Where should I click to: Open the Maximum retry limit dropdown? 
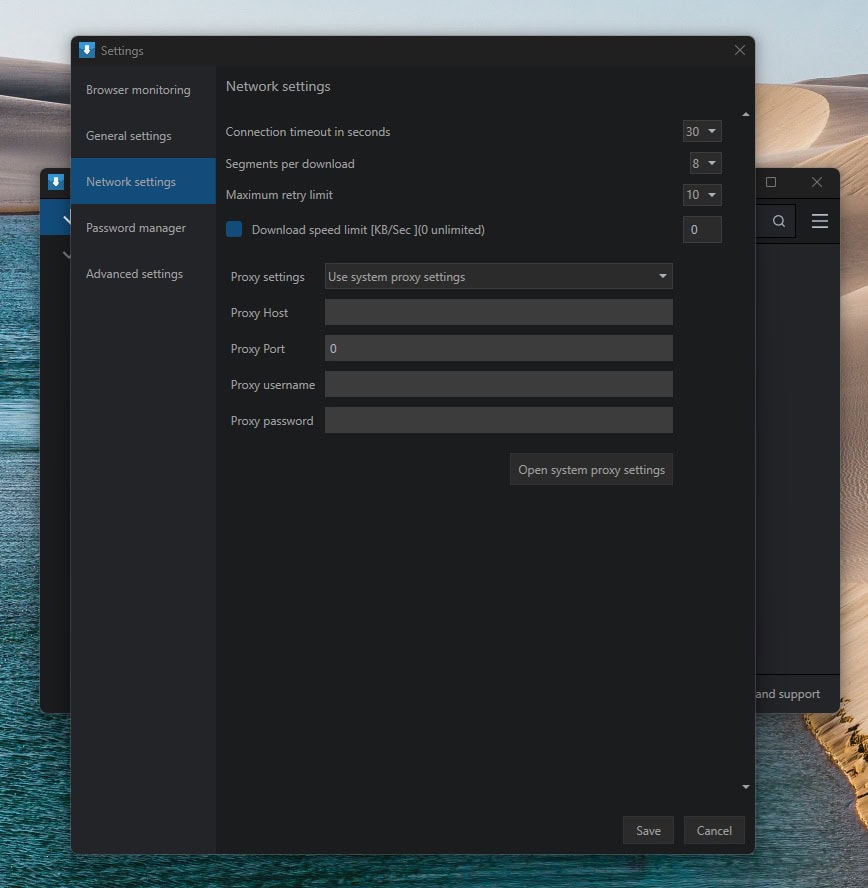702,195
